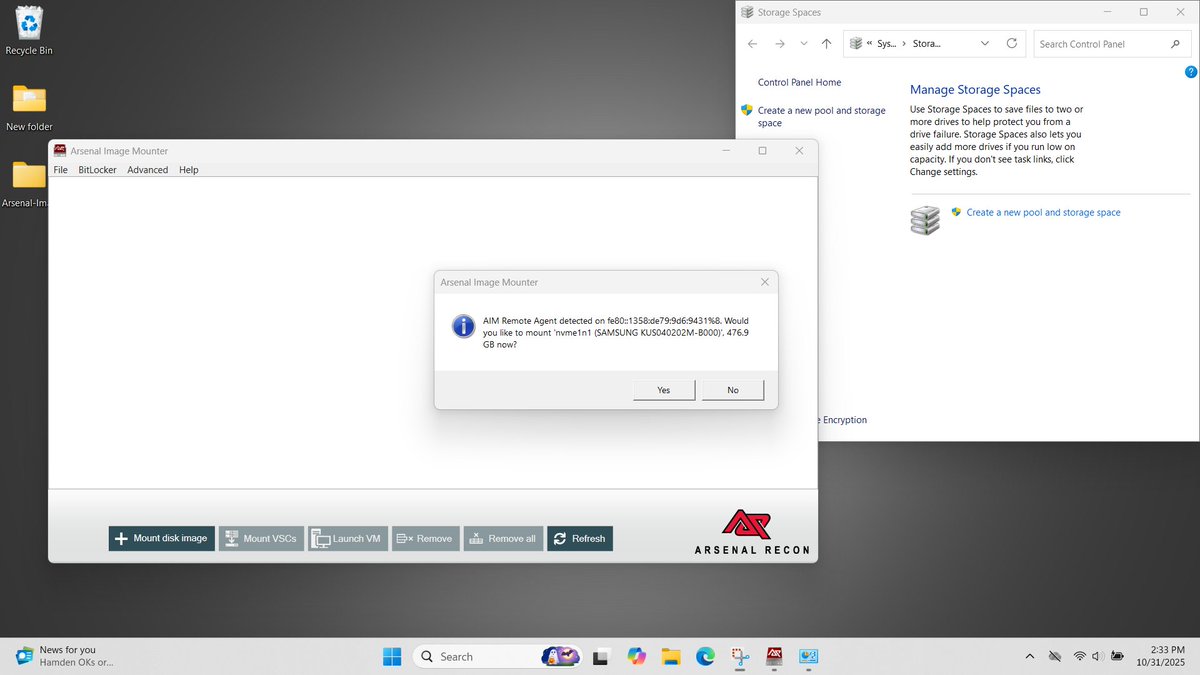
Task: Click the Remove button
Action: click(425, 538)
